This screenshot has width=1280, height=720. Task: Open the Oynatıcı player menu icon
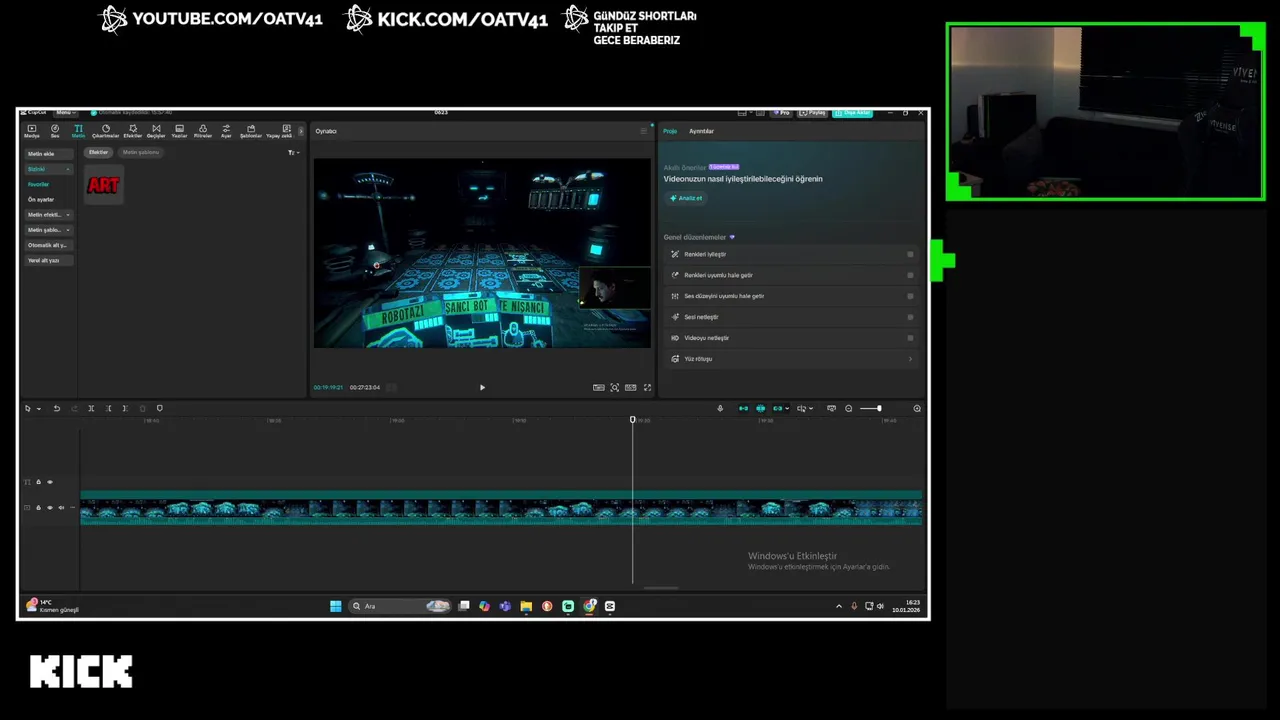tap(643, 131)
